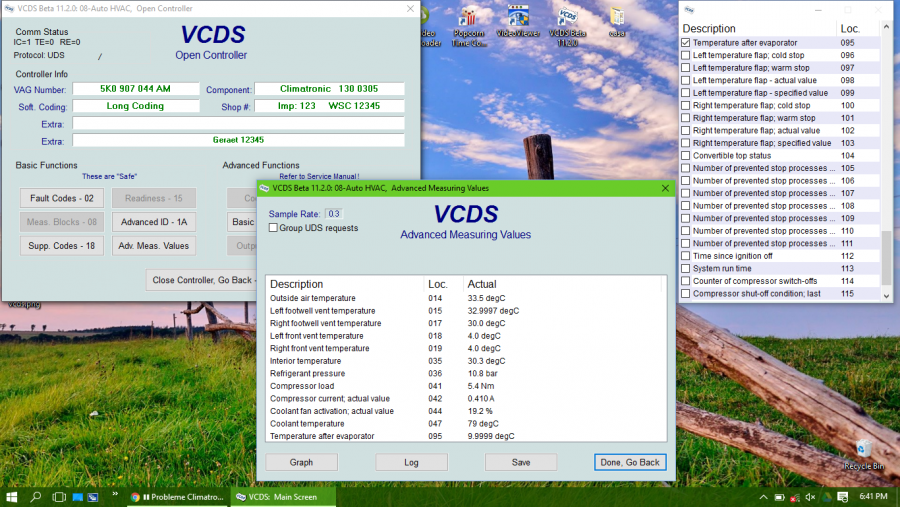Click the Log button
The image size is (900, 507).
tap(411, 462)
